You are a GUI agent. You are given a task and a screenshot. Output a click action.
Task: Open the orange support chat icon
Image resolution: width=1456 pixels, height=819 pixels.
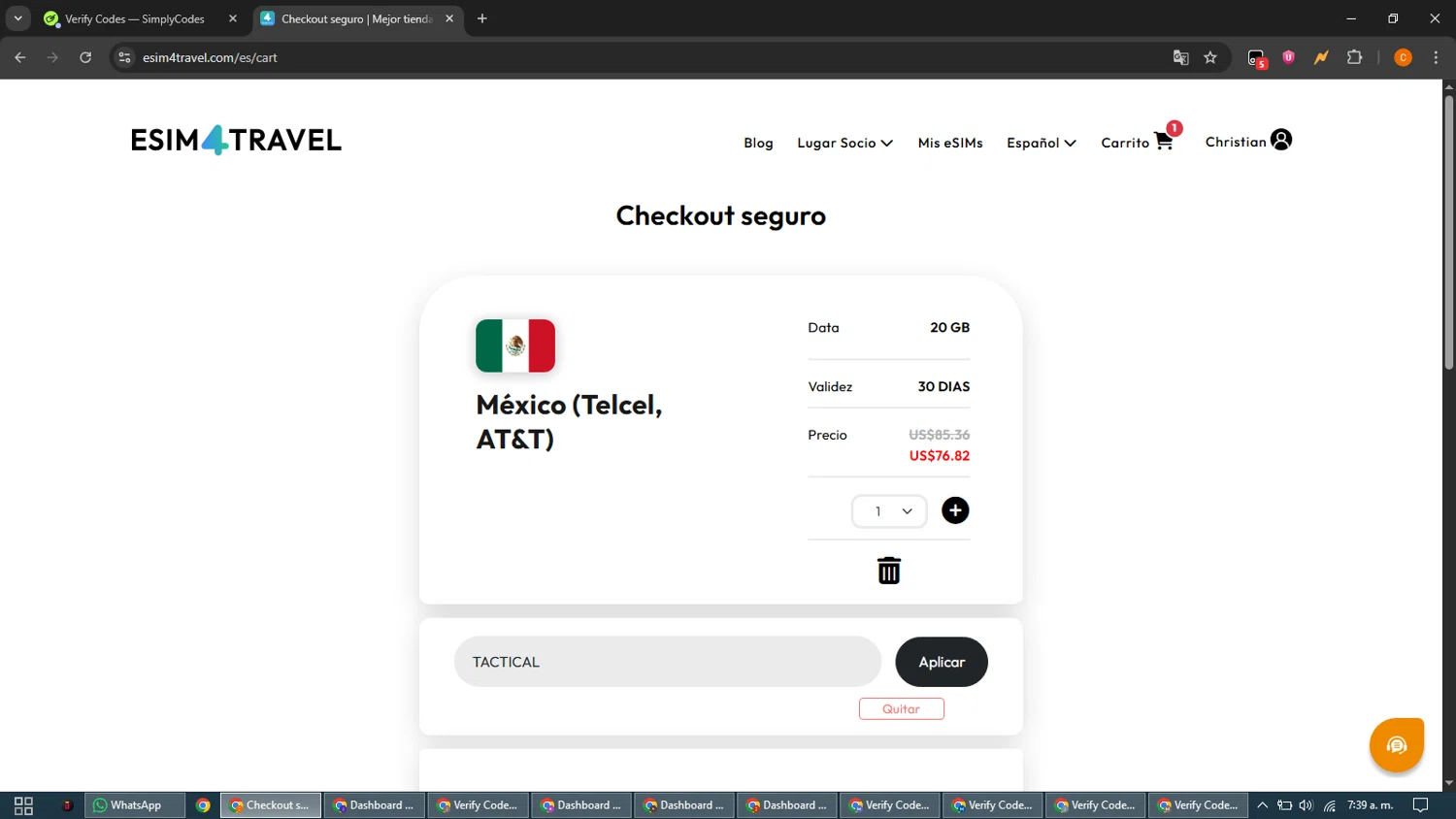(x=1396, y=745)
